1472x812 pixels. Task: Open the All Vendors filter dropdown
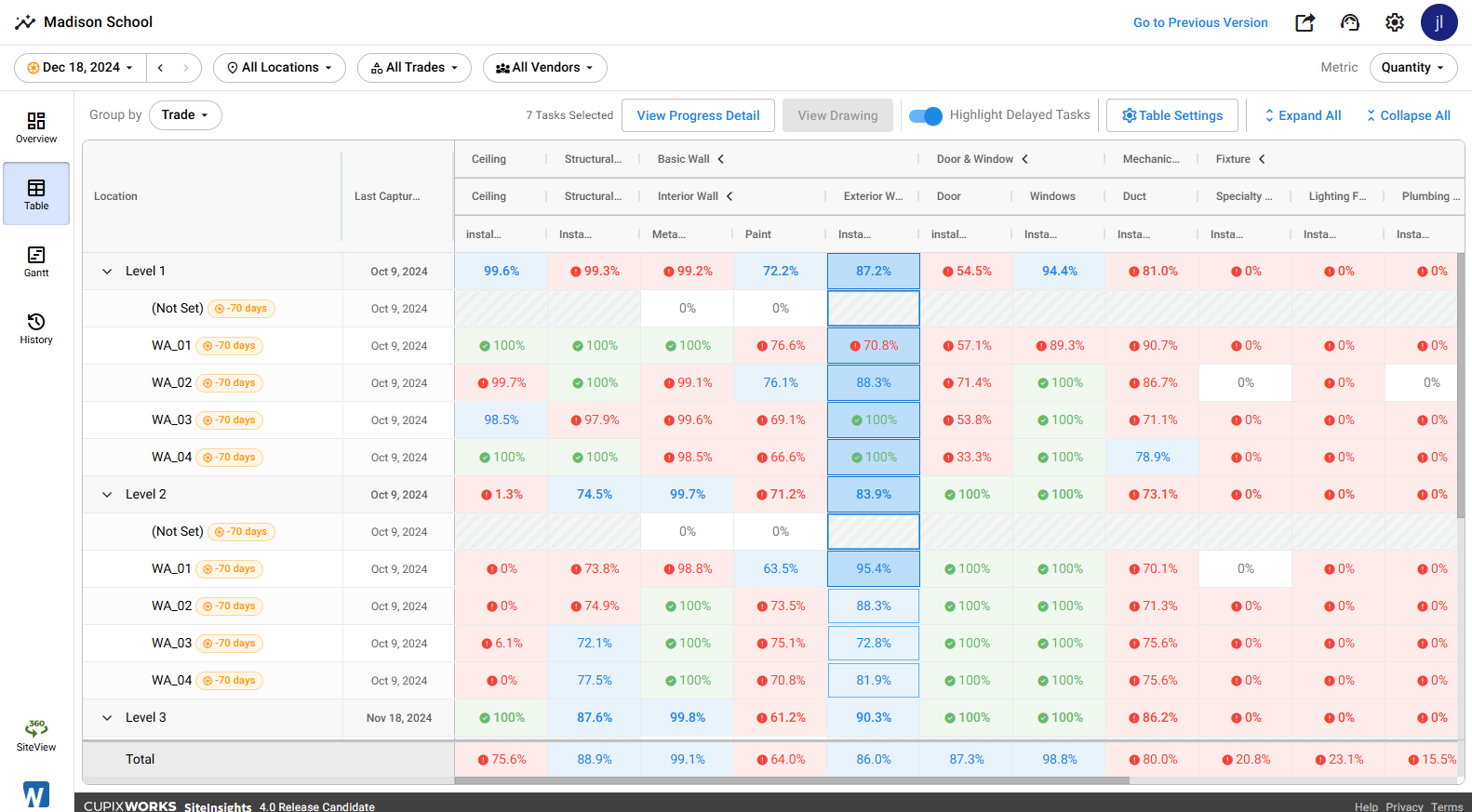pos(544,68)
